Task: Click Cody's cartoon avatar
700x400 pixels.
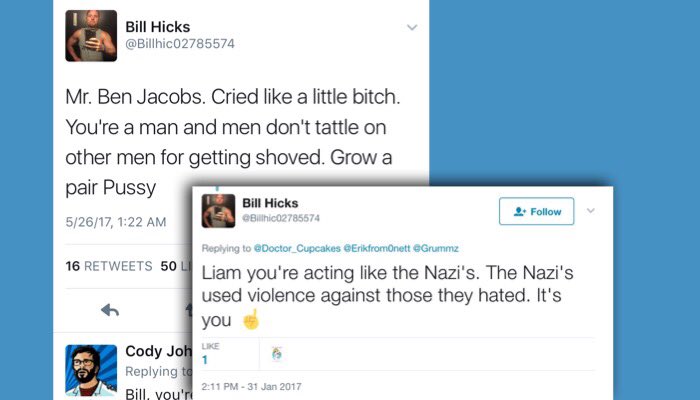Action: (91, 371)
